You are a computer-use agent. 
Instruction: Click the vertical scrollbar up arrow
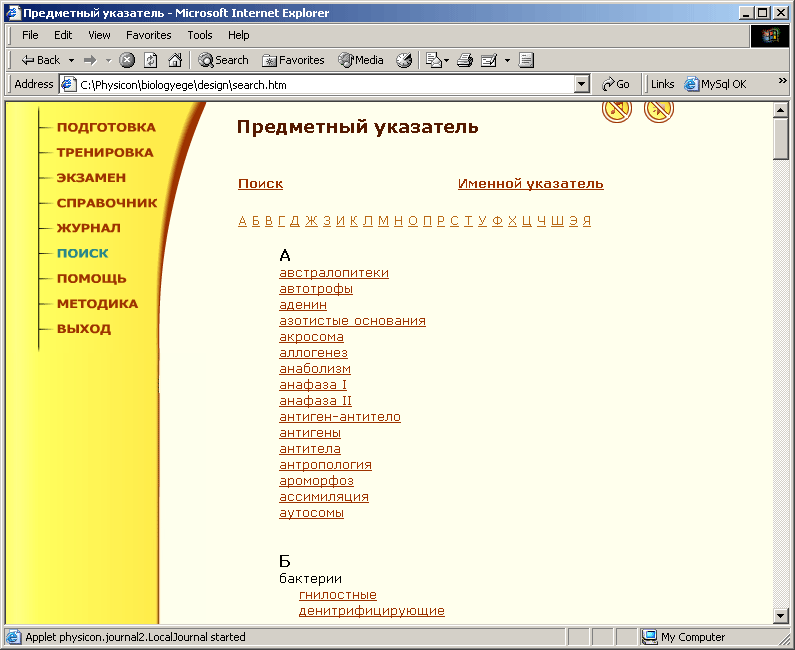(781, 110)
